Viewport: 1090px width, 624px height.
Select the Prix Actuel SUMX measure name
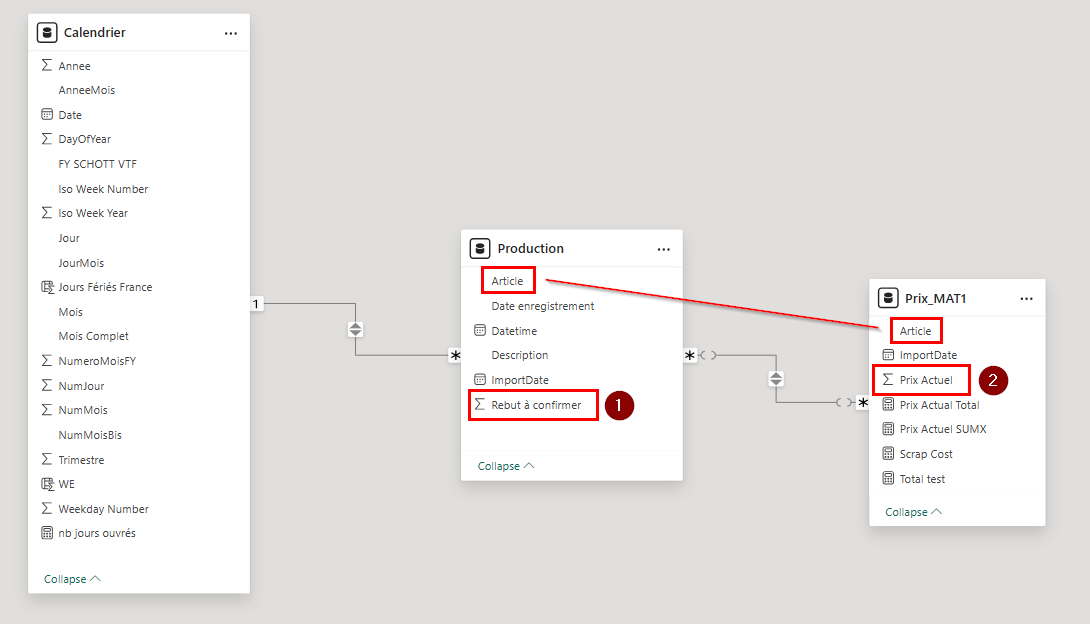(x=943, y=429)
